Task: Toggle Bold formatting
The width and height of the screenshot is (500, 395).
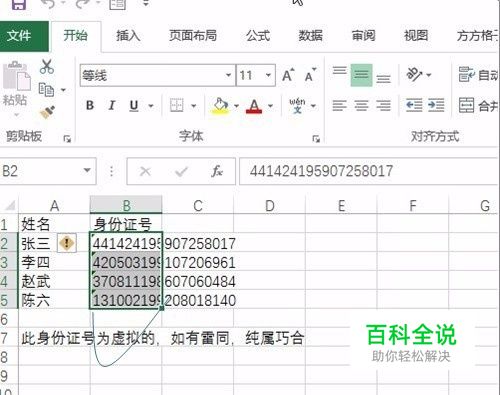Action: pos(90,106)
